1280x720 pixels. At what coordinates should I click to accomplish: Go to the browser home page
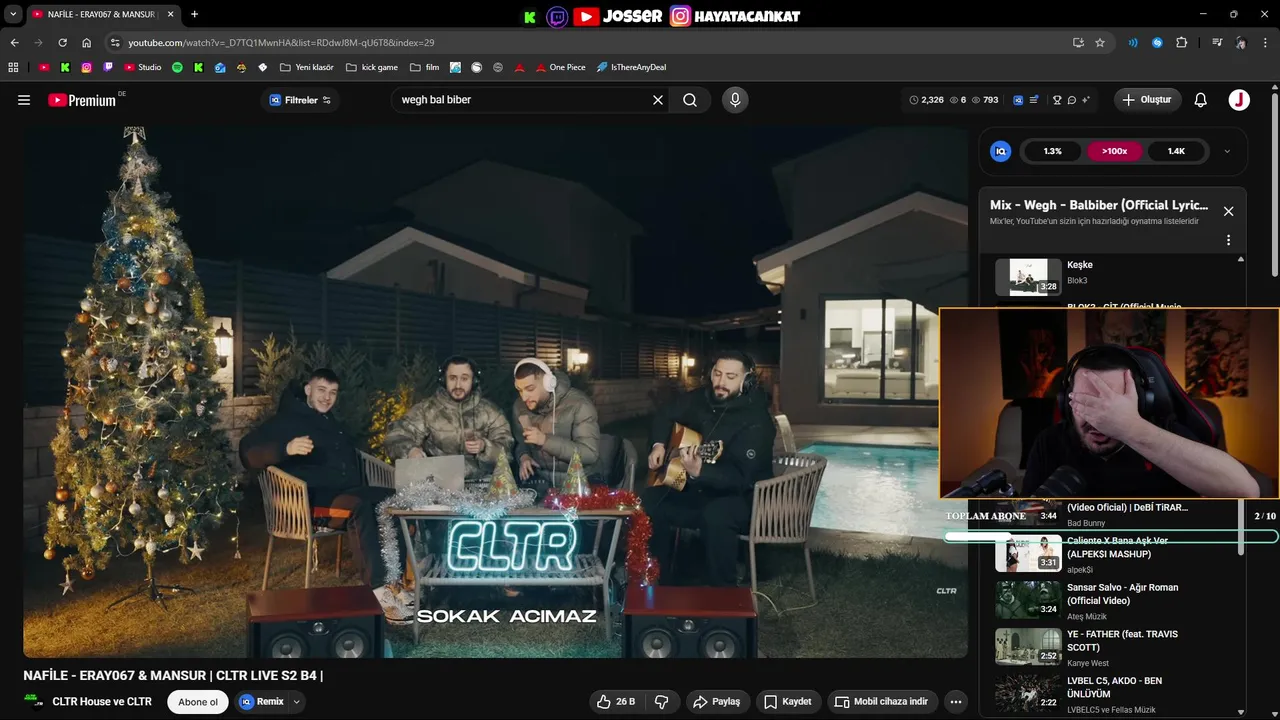pyautogui.click(x=86, y=43)
